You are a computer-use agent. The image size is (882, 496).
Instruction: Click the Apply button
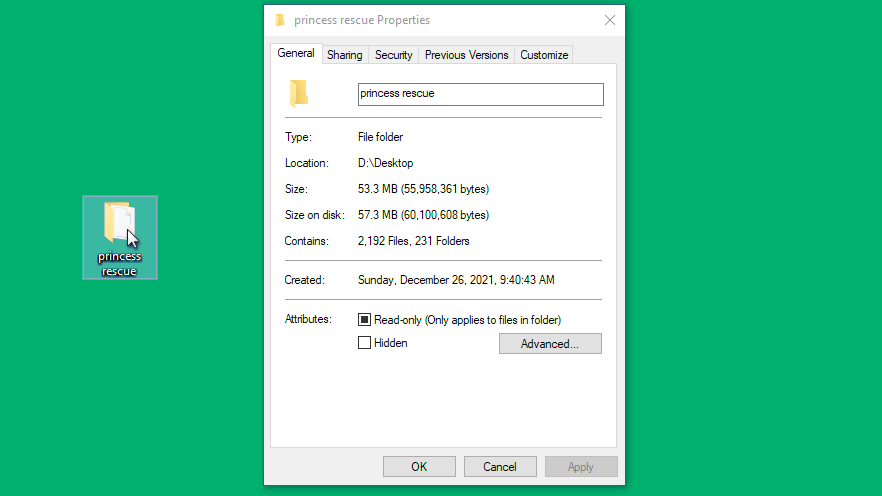pos(581,467)
